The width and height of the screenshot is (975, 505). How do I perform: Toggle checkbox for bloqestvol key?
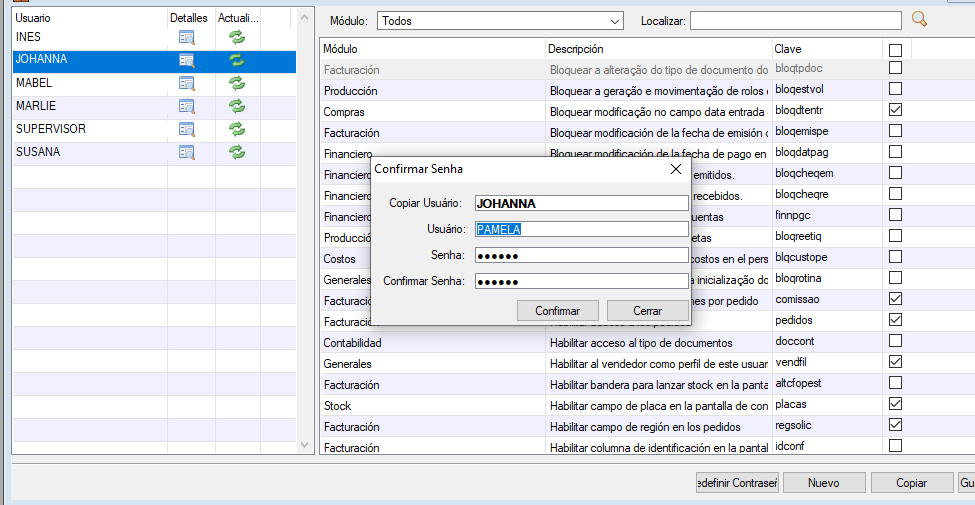895,89
